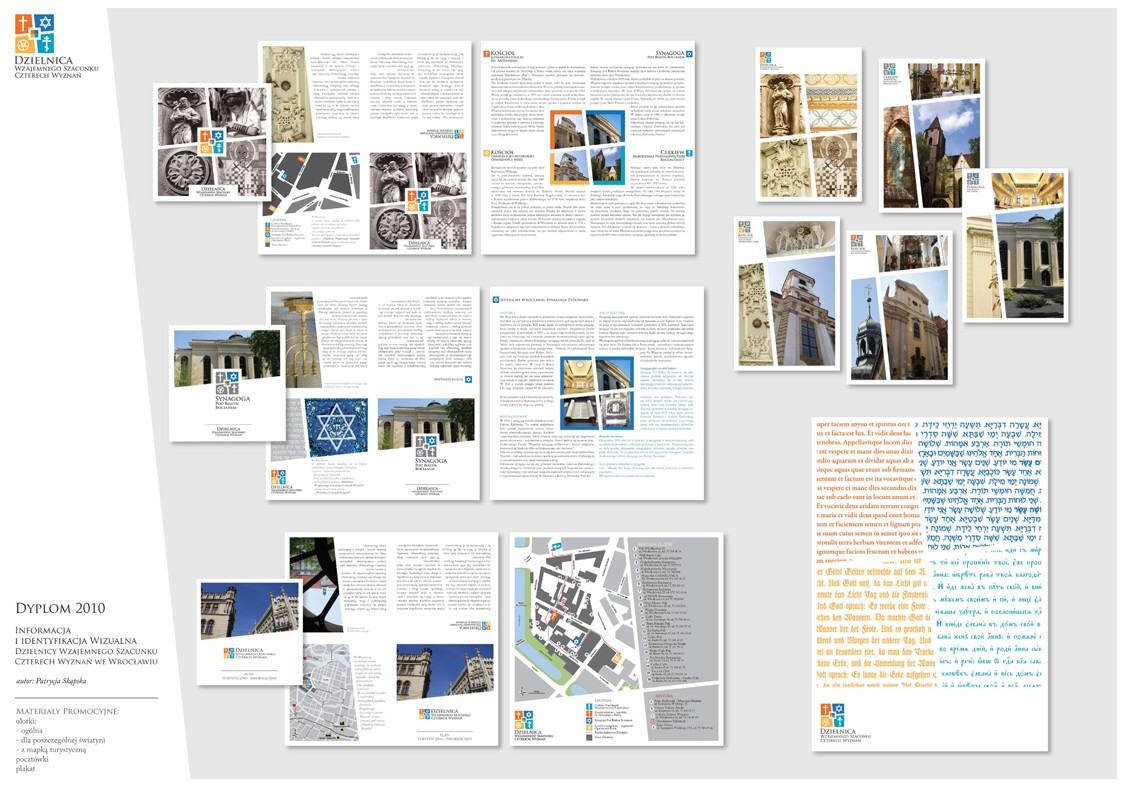Image resolution: width=1124 pixels, height=787 pixels.
Task: Click the "plakat" list entry
Action: [x=25, y=768]
